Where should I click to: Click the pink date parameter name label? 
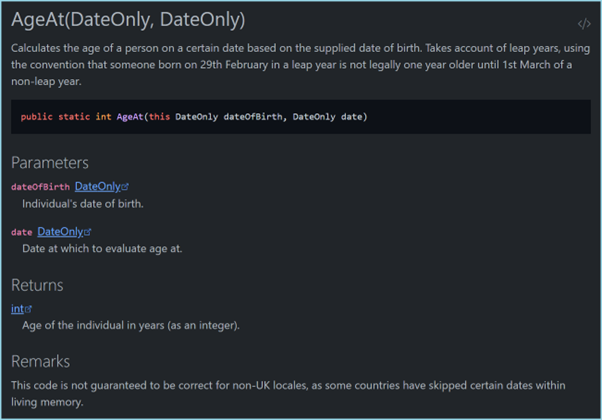(21, 233)
